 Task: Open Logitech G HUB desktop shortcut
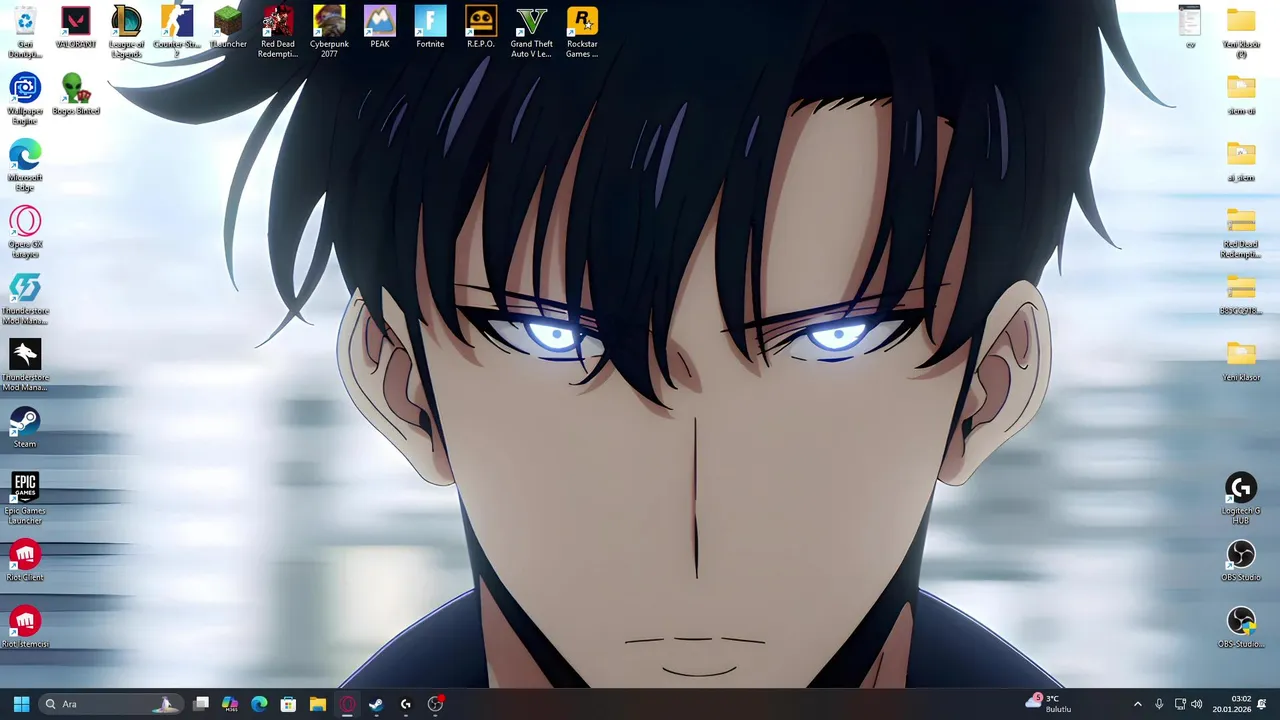[x=1241, y=498]
